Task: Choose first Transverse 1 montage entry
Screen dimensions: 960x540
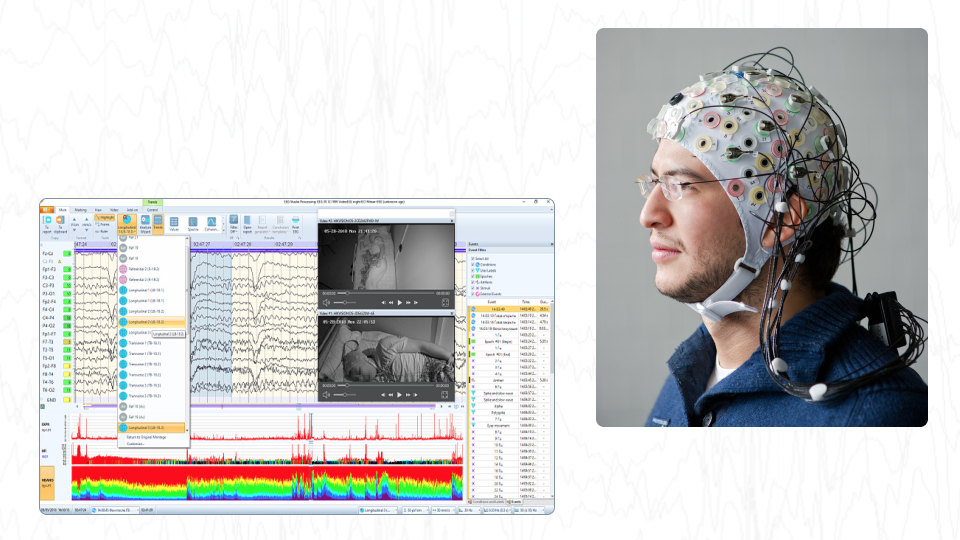Action: click(151, 343)
